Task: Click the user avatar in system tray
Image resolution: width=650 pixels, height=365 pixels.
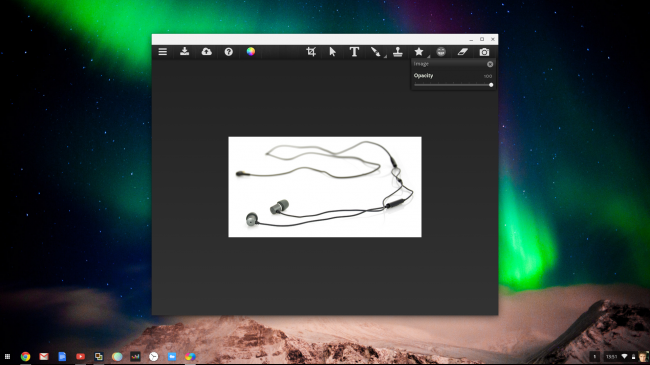Action: pyautogui.click(x=643, y=357)
